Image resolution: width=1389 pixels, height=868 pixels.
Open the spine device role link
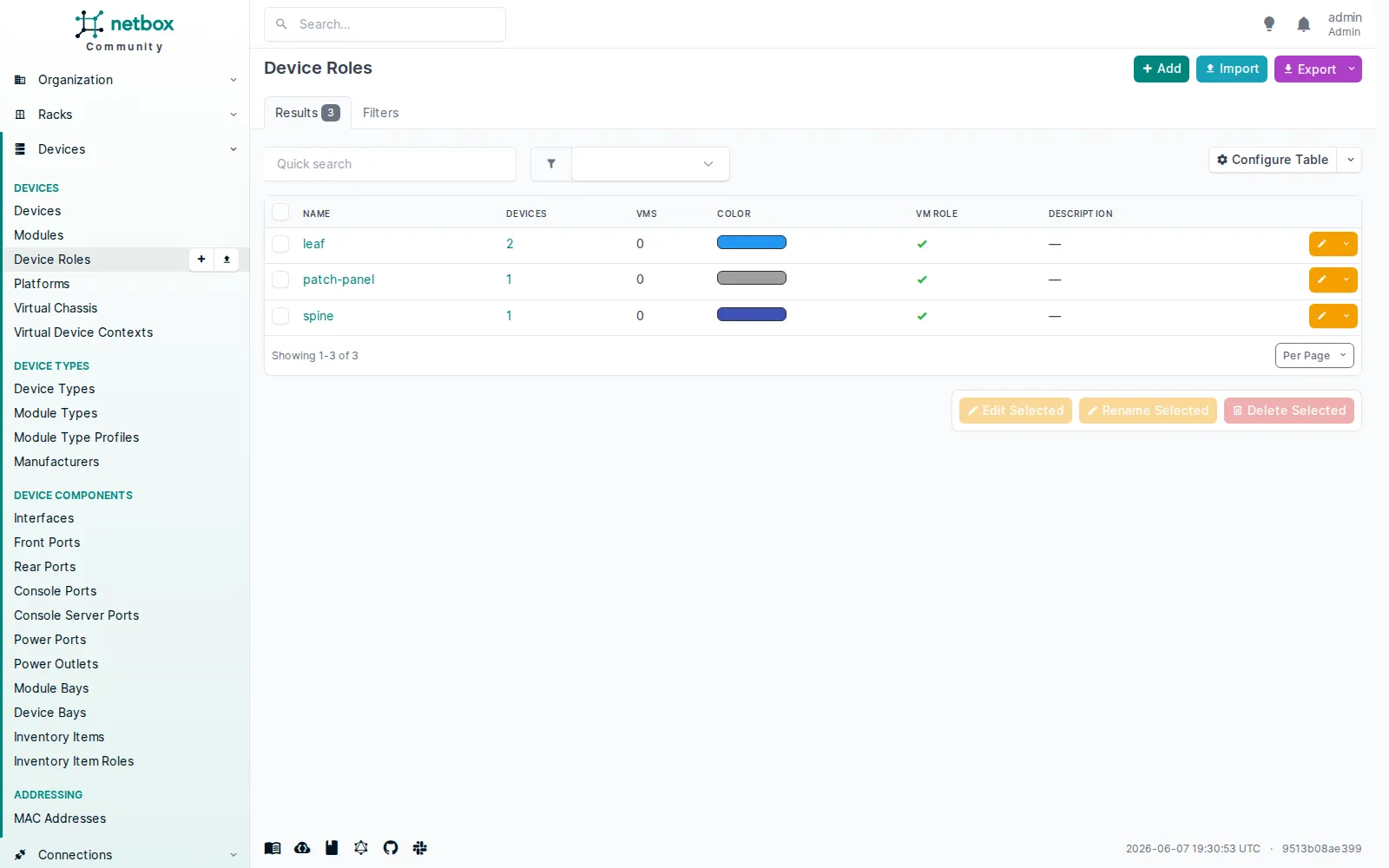[318, 316]
